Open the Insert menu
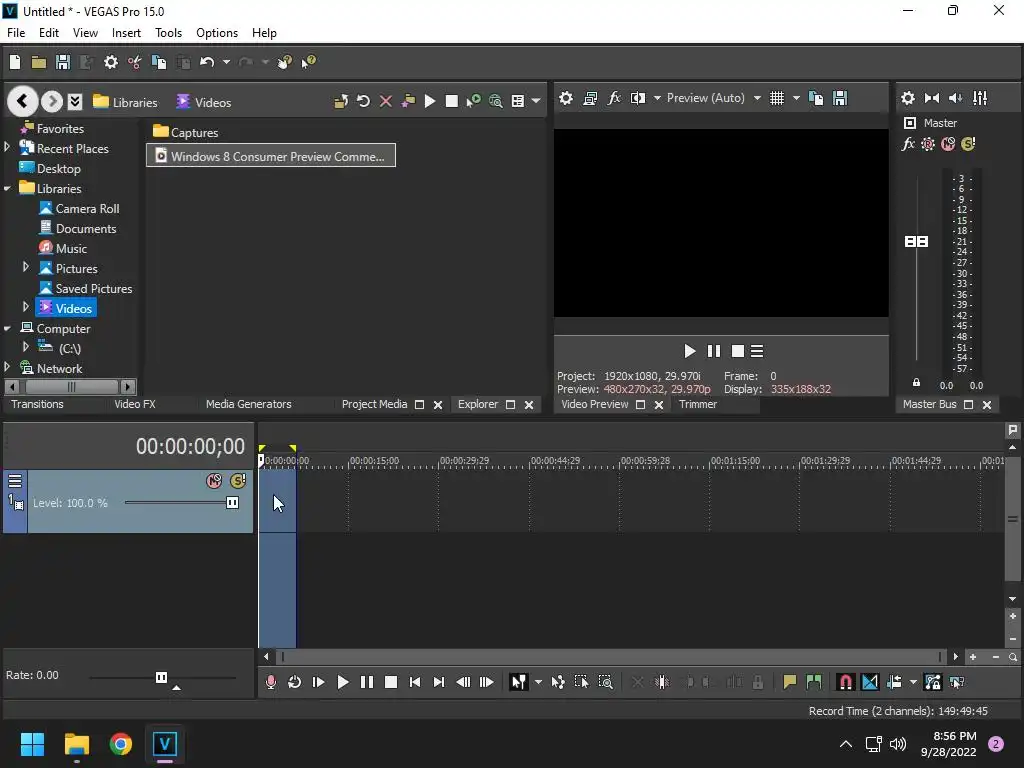 coord(126,33)
